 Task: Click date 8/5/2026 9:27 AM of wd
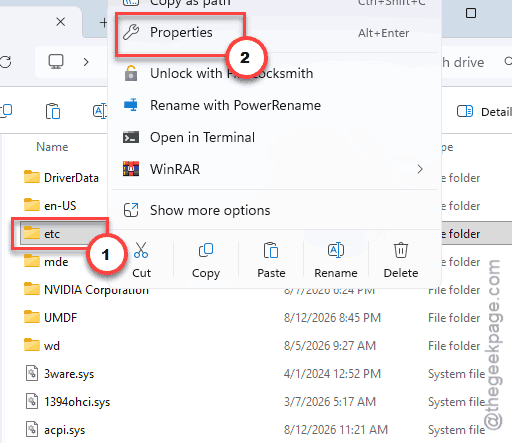(x=330, y=346)
